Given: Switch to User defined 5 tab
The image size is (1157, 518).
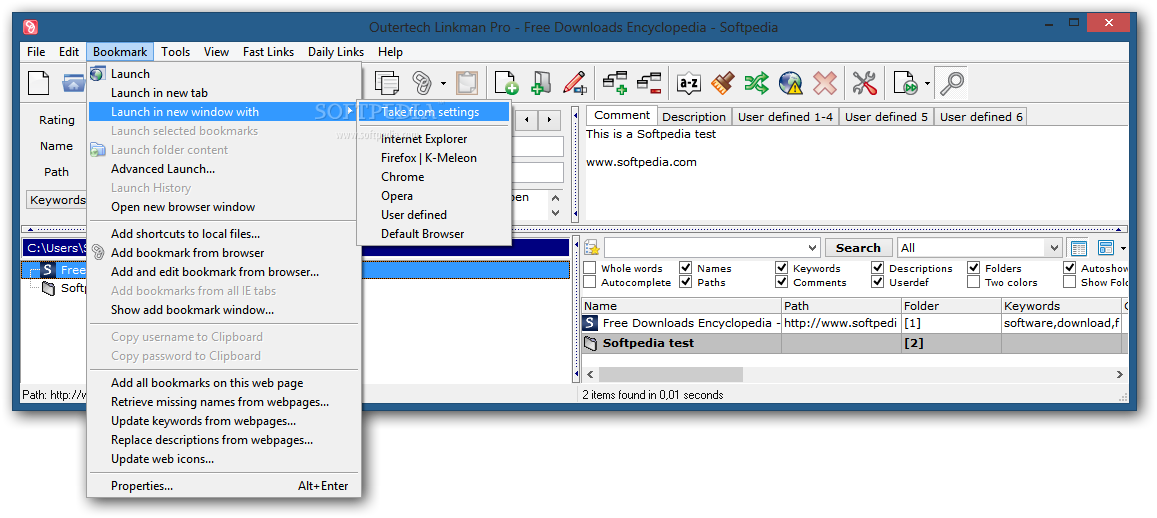Looking at the screenshot, I should coord(886,117).
